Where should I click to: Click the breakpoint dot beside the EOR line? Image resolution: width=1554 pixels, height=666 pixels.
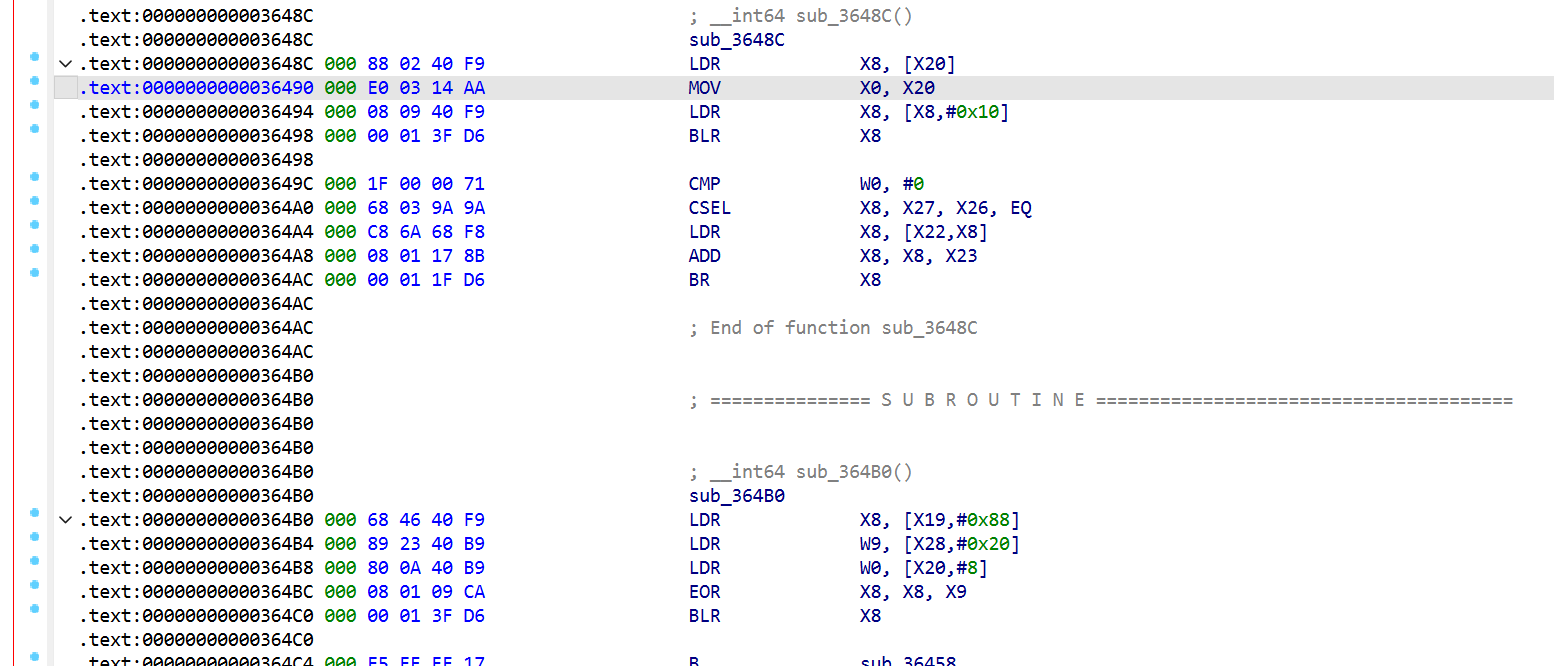pyautogui.click(x=35, y=584)
